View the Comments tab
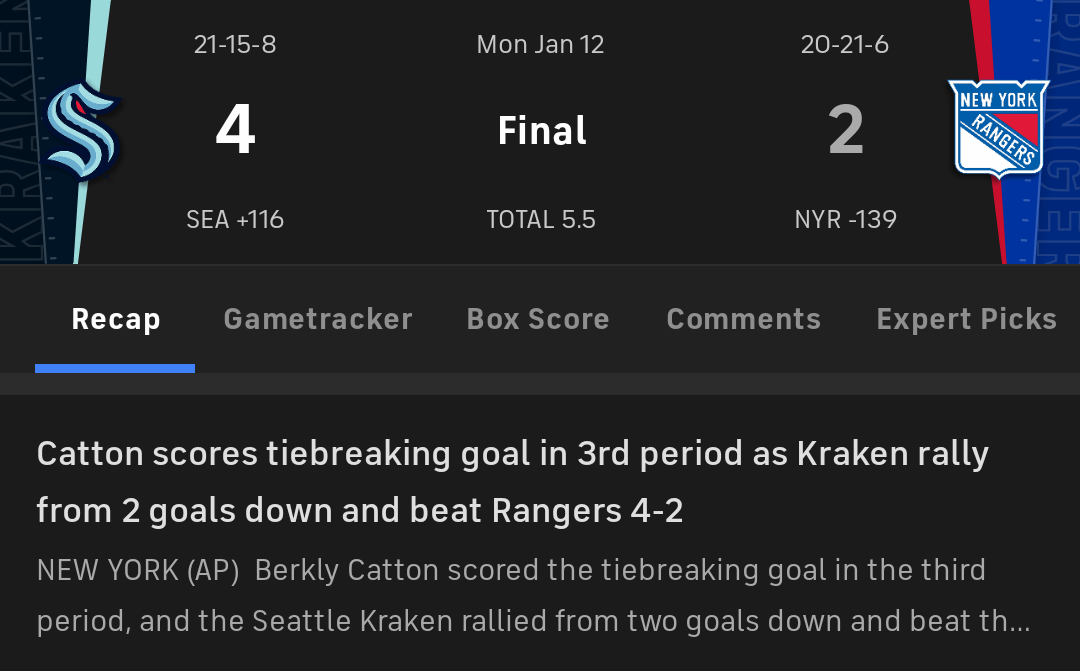Viewport: 1080px width, 671px height. (x=743, y=318)
